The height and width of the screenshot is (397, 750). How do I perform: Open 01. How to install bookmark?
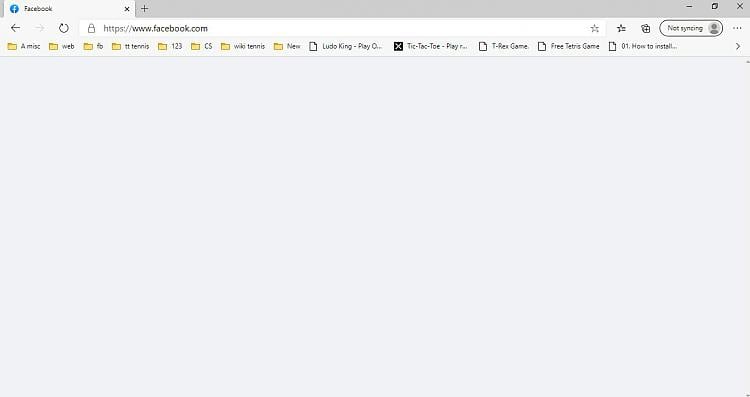click(642, 46)
